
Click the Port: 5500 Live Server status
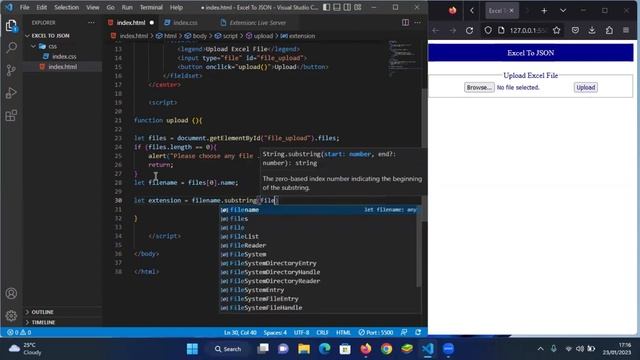[x=376, y=332]
